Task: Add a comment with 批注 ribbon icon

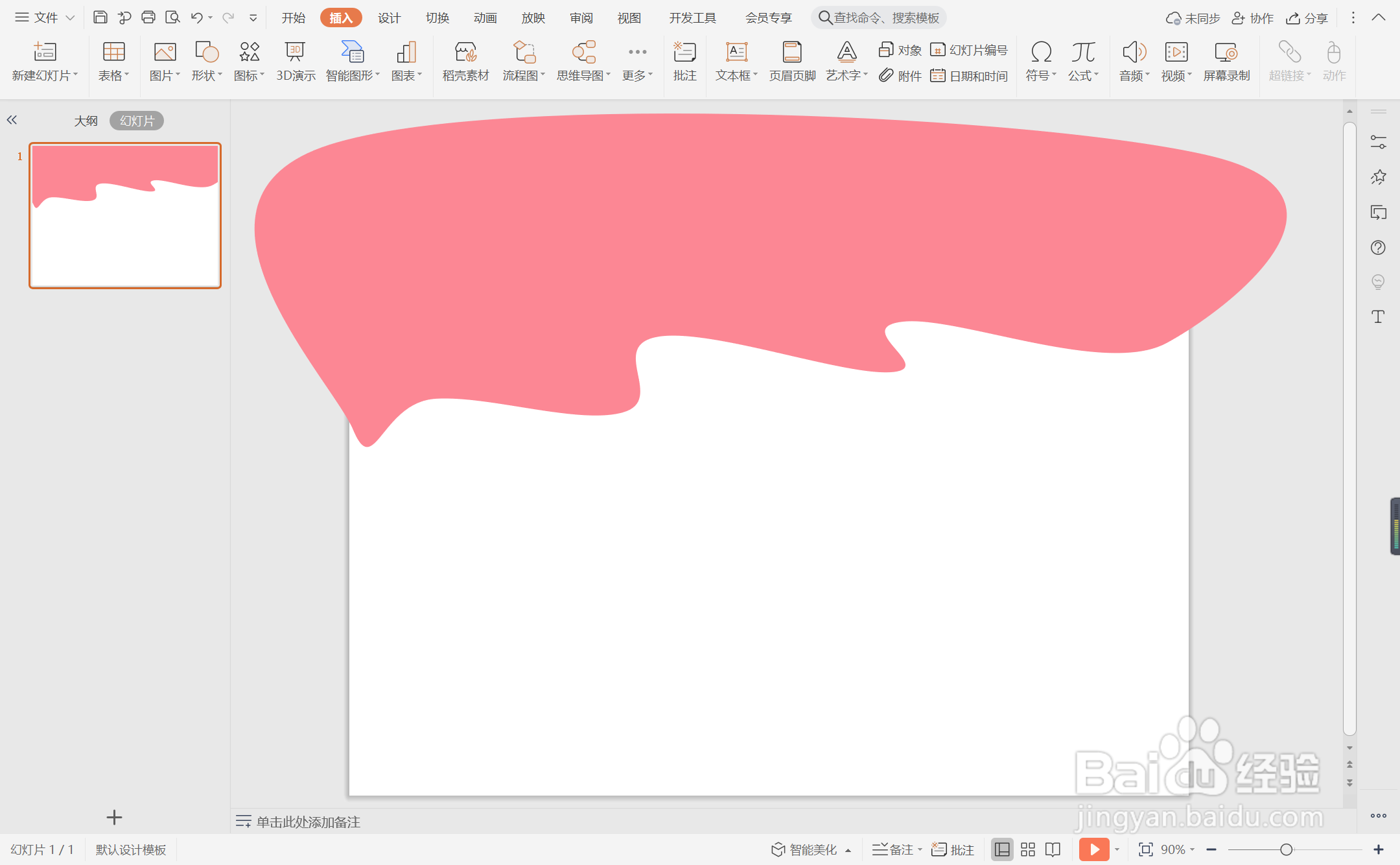Action: [684, 52]
